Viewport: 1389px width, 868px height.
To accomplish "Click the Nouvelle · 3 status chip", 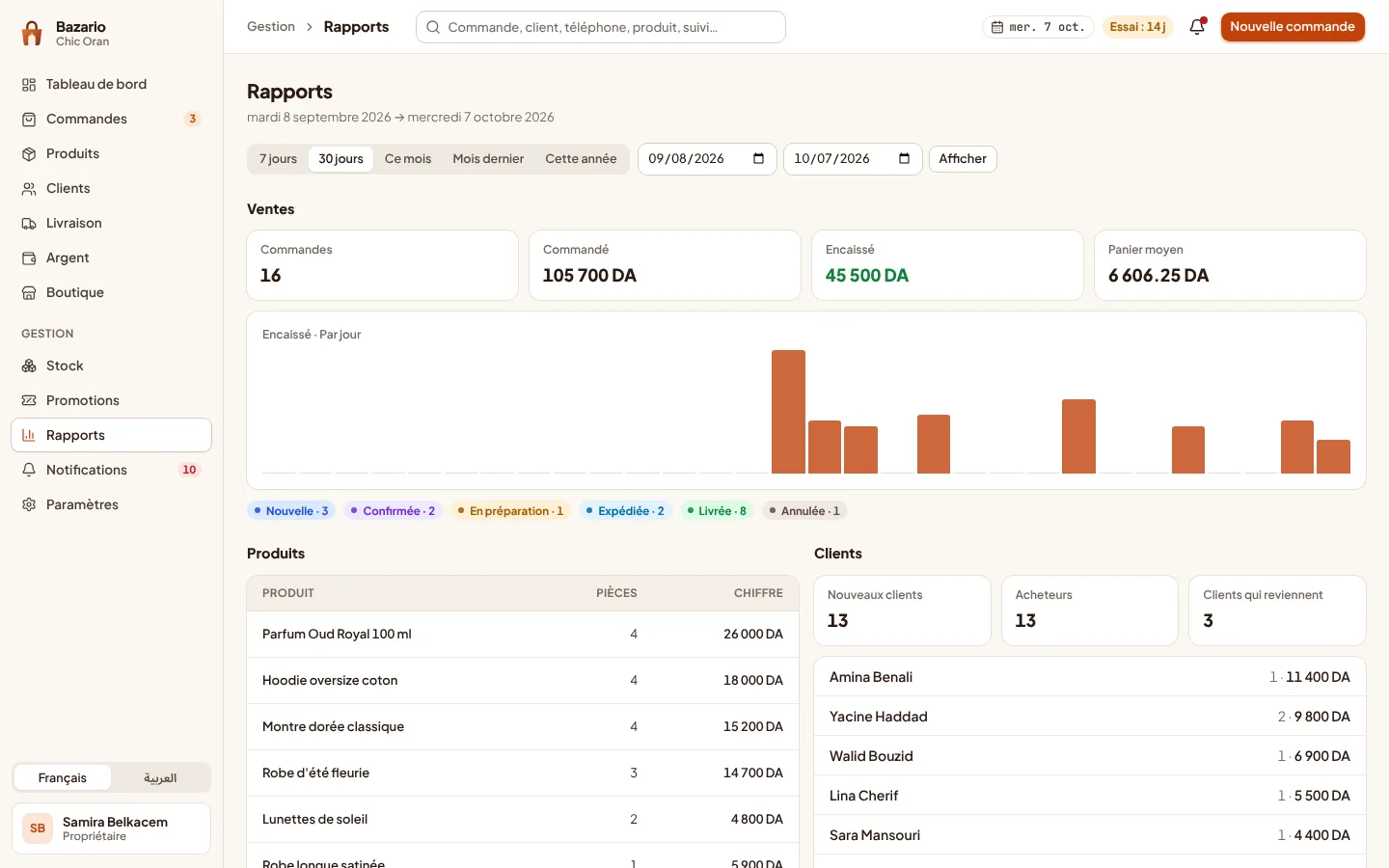I will tap(291, 511).
